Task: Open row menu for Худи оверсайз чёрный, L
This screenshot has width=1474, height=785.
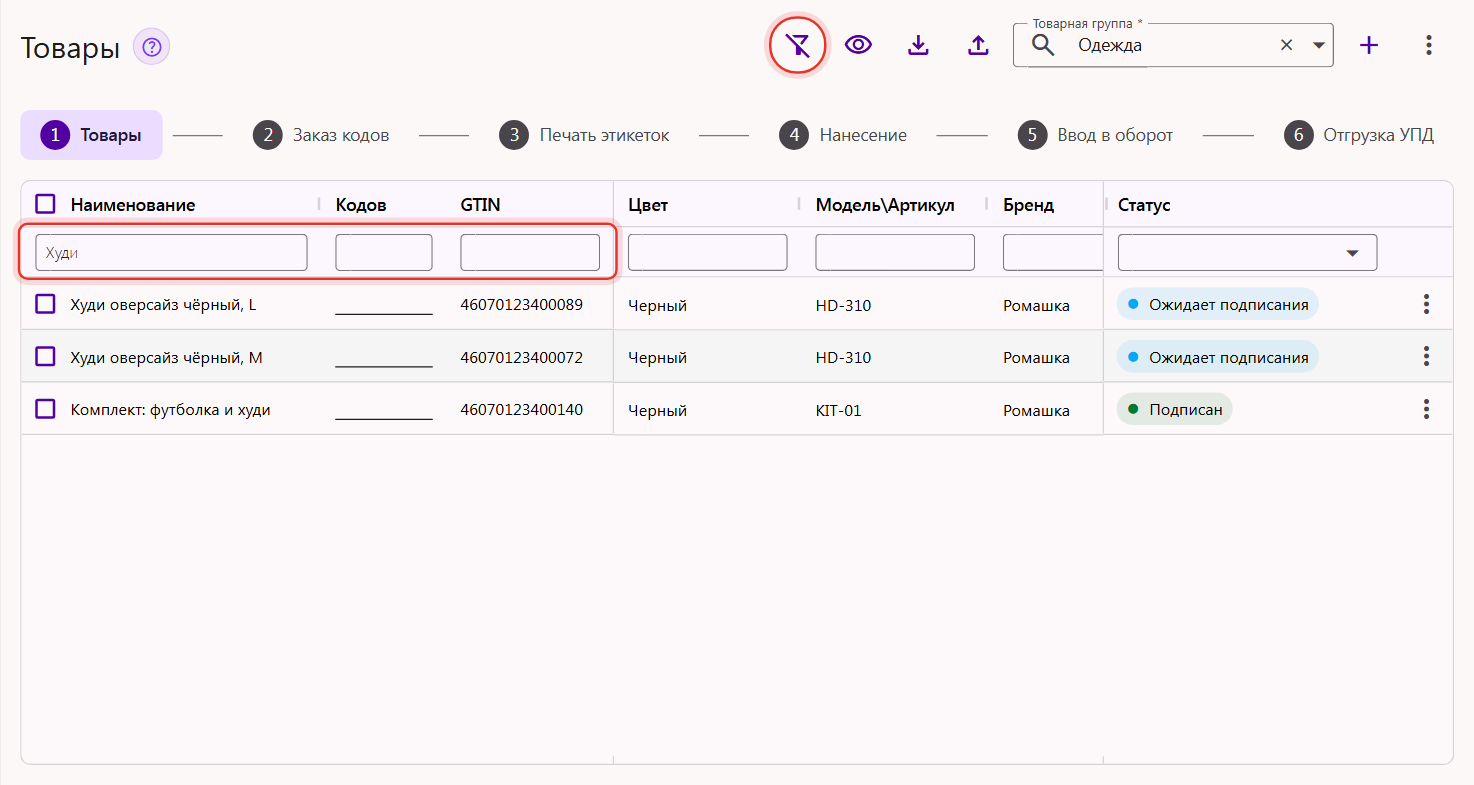Action: pyautogui.click(x=1426, y=304)
